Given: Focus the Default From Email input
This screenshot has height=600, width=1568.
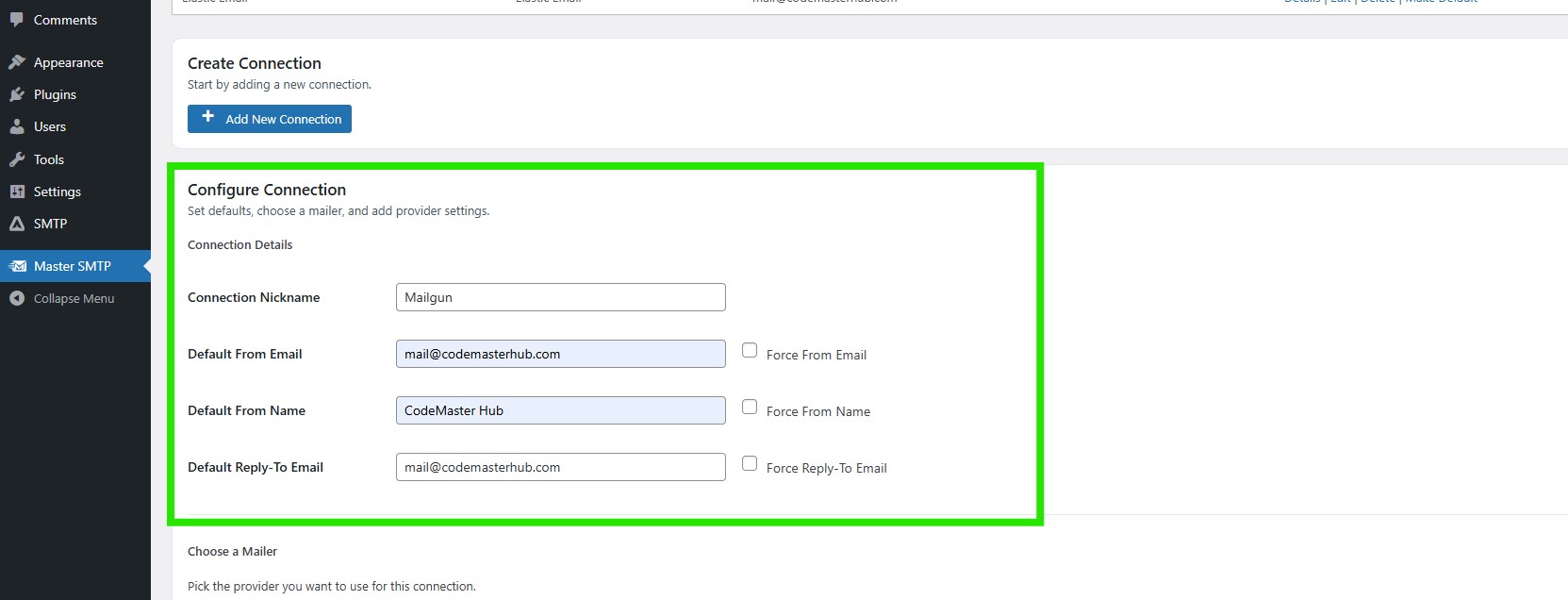Looking at the screenshot, I should pos(560,354).
